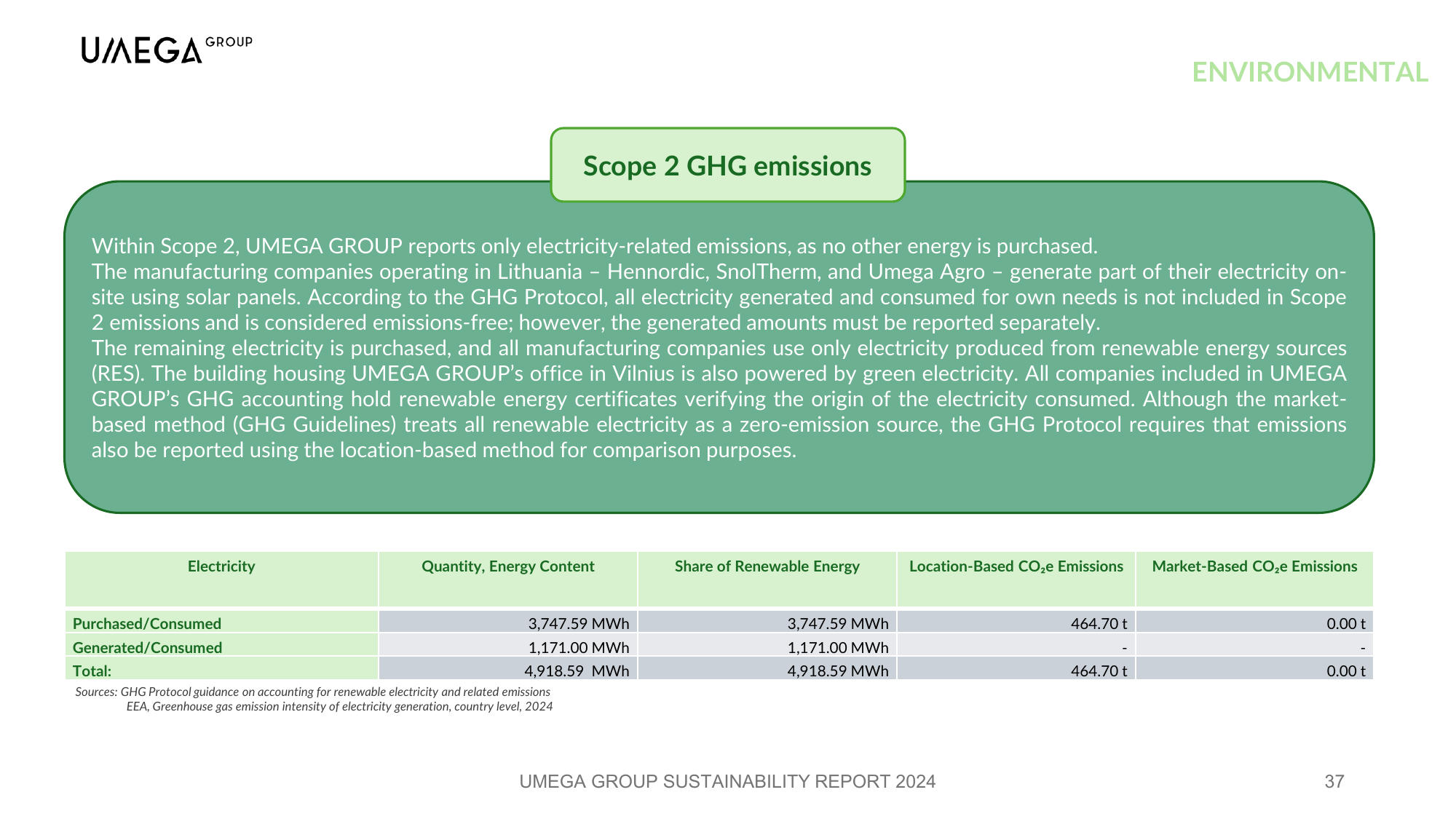Click the page number 37

[1334, 782]
